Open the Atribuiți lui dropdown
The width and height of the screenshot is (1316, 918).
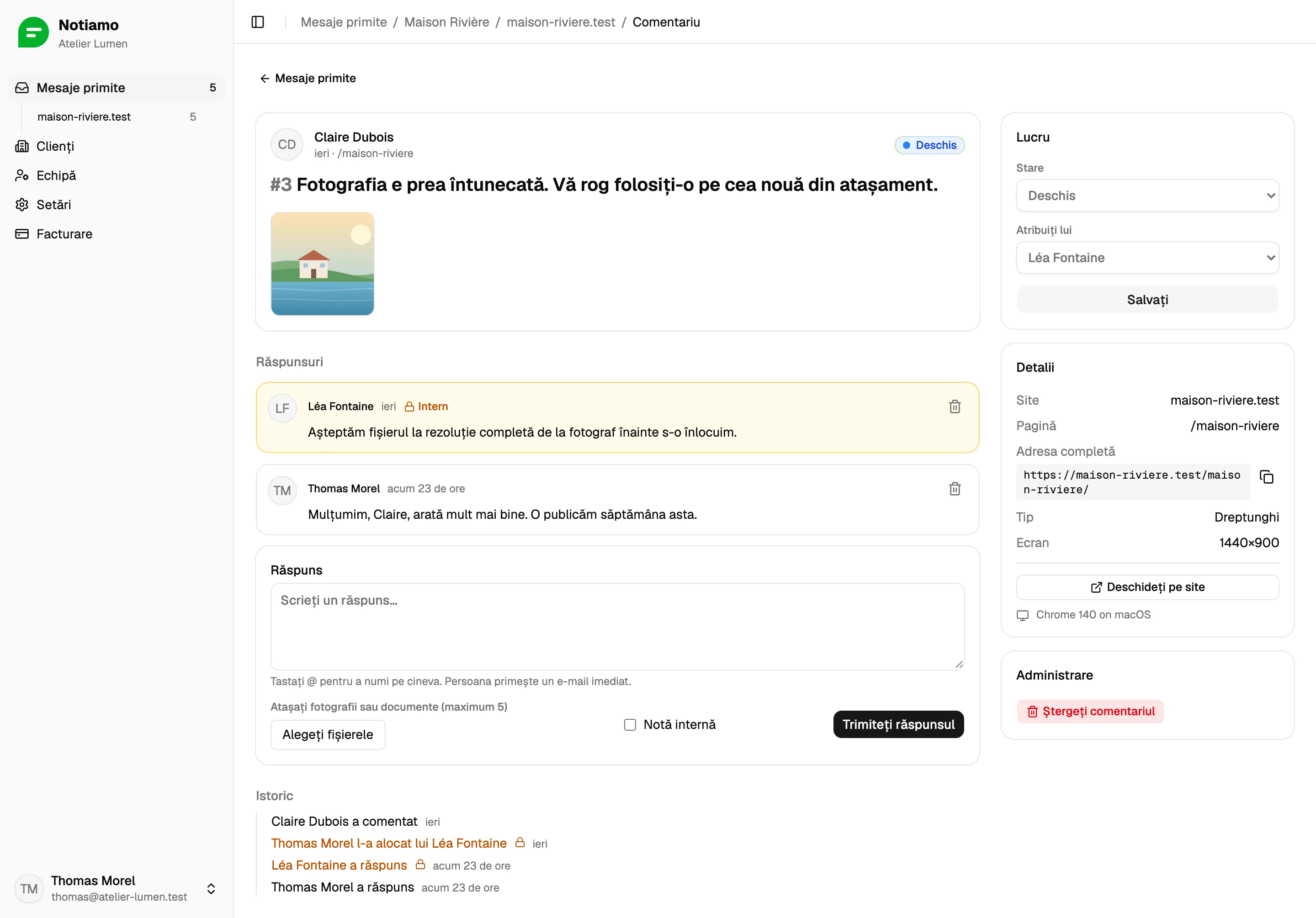tap(1147, 258)
